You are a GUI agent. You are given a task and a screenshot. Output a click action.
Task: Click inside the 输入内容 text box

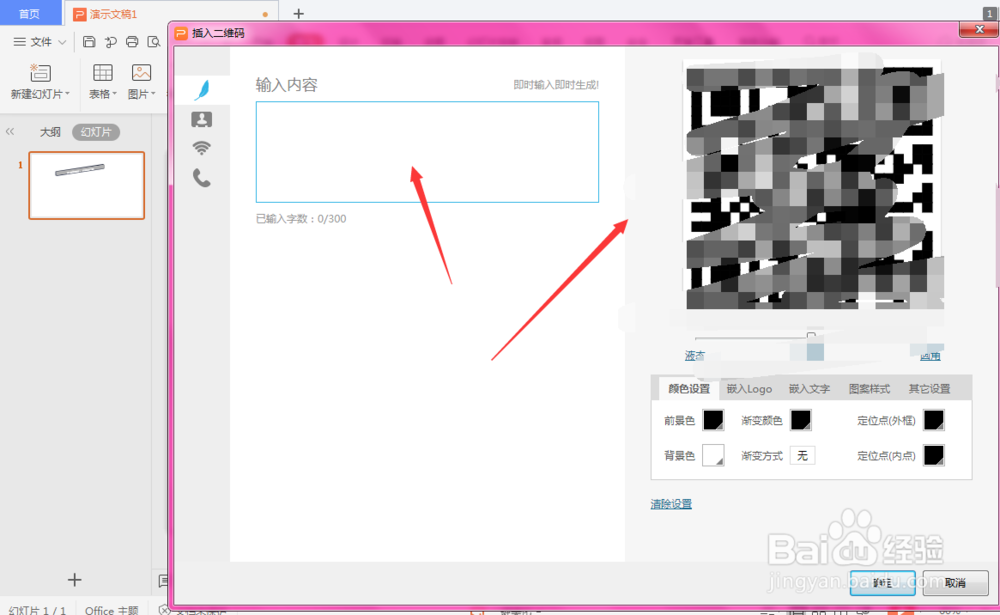point(427,152)
